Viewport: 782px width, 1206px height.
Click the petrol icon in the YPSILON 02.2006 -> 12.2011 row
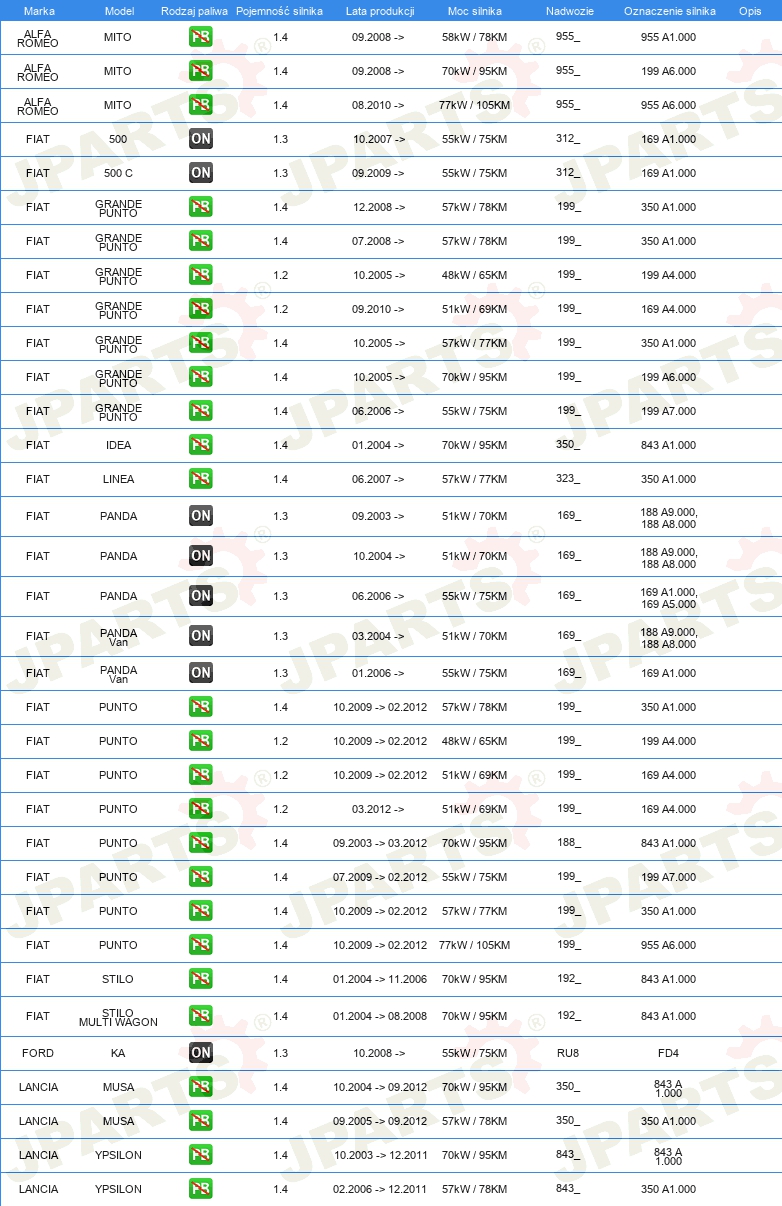(201, 1189)
